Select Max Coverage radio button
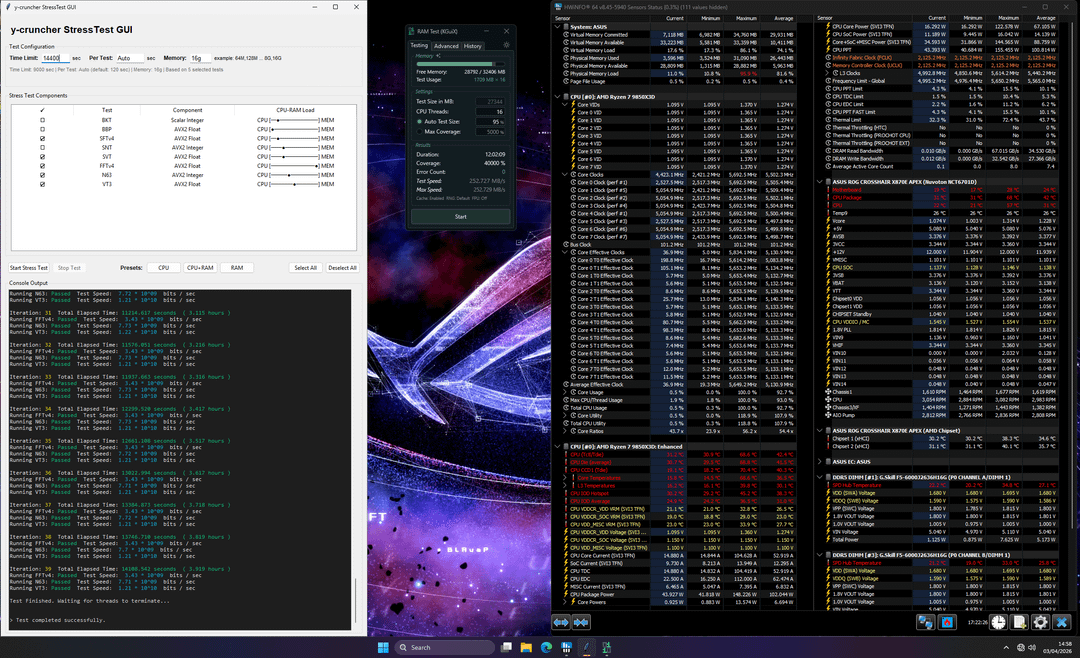Screen dimensions: 1080x658 click(x=417, y=131)
